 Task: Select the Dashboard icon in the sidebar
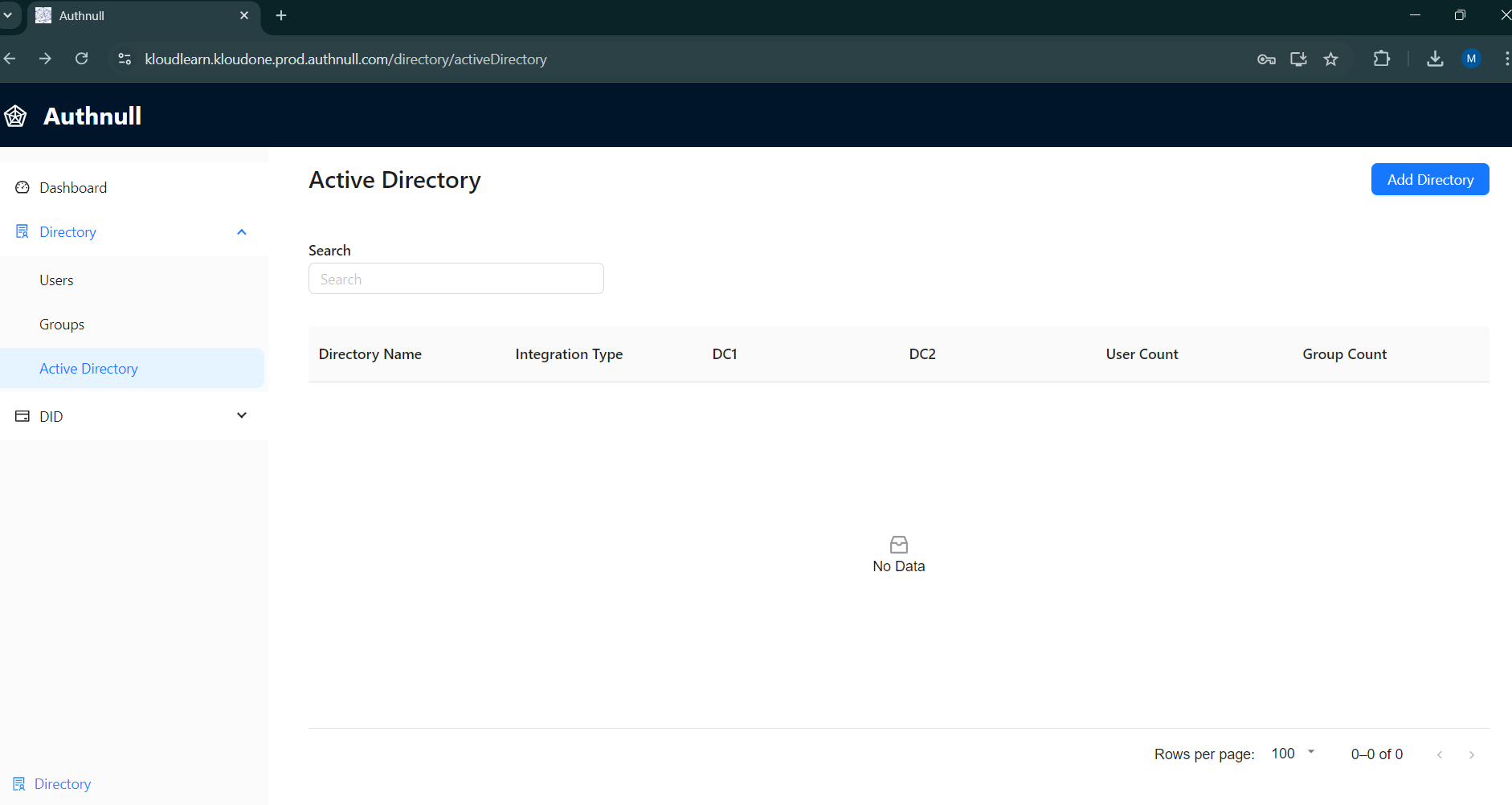pos(22,187)
